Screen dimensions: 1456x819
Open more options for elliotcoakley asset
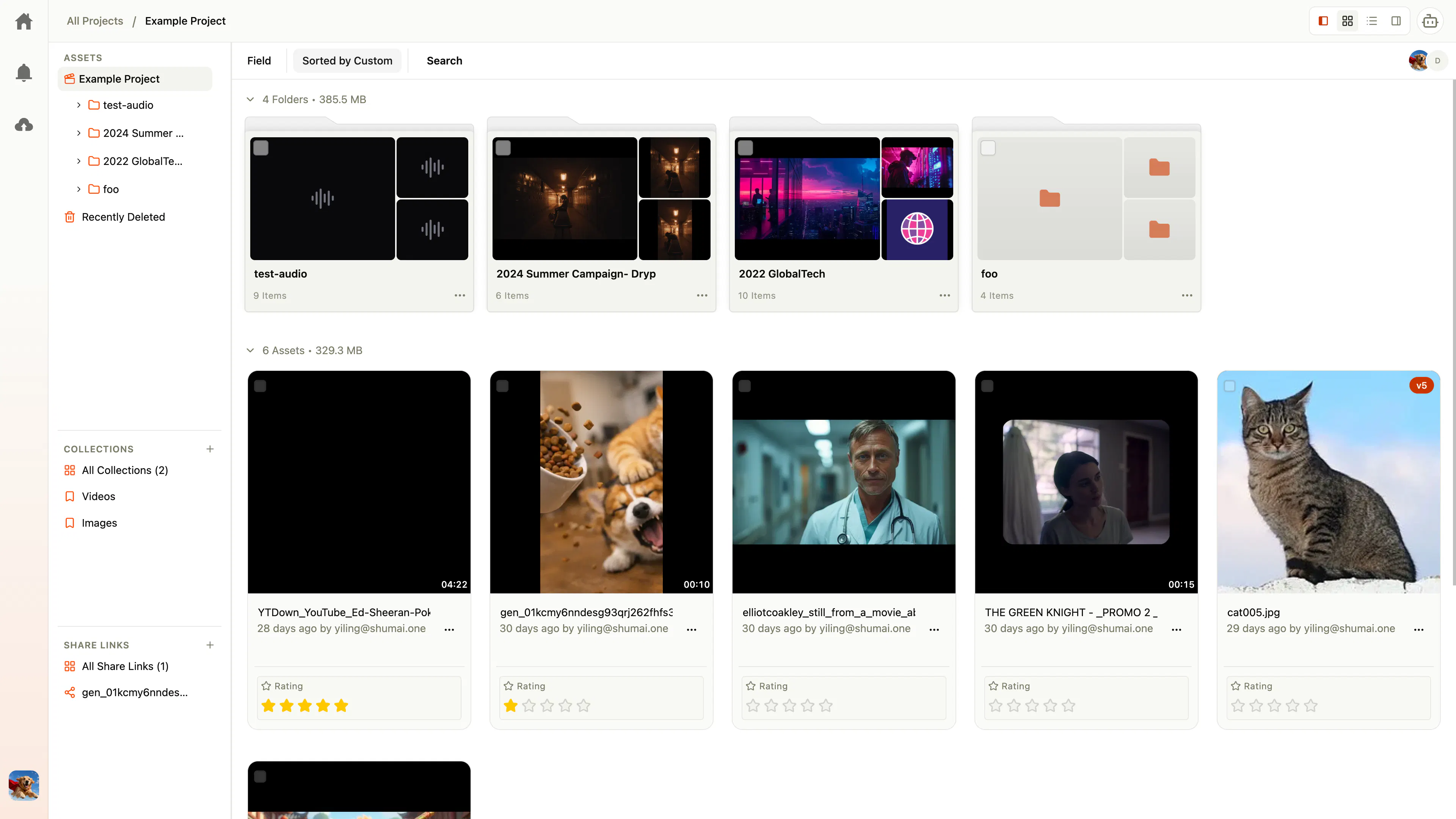tap(934, 629)
